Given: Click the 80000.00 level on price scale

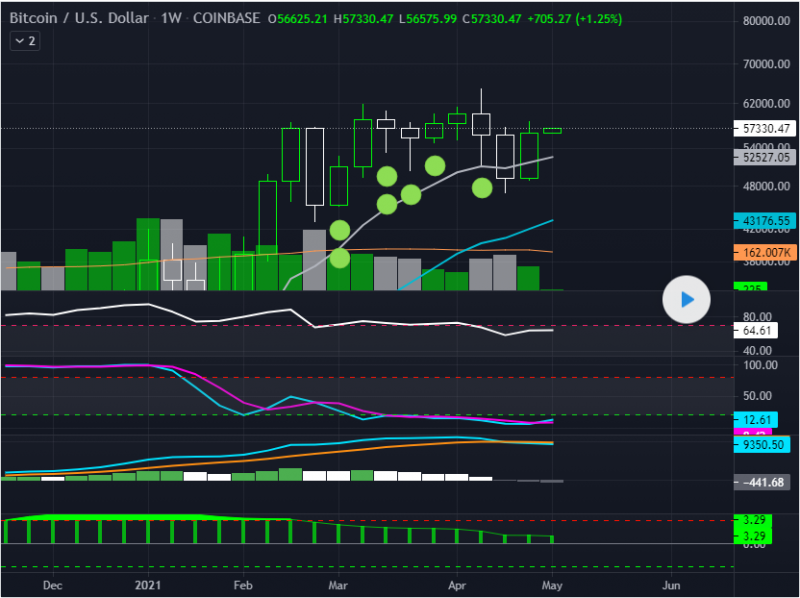Looking at the screenshot, I should coord(766,22).
